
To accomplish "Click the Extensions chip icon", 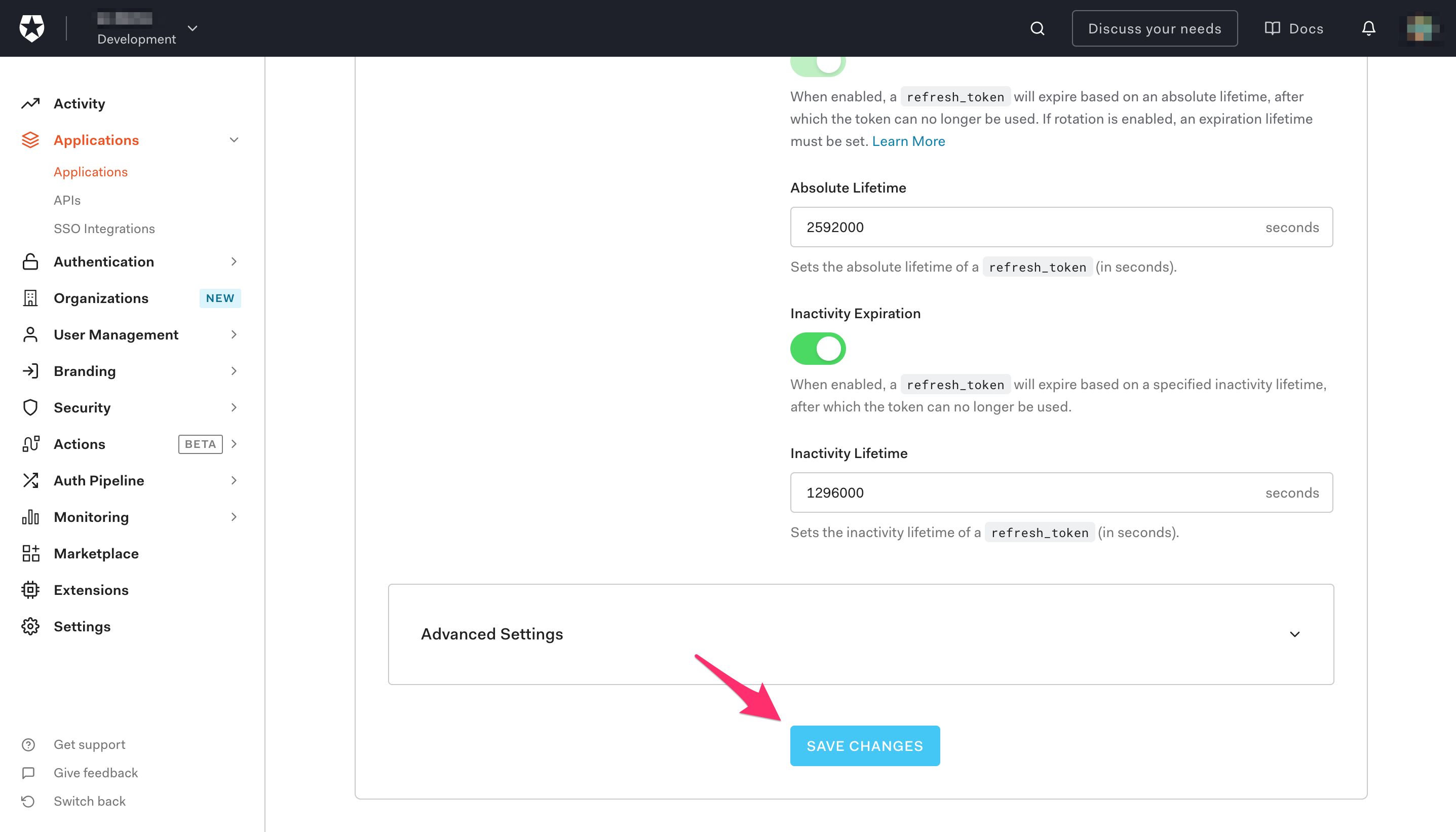I will coord(30,590).
